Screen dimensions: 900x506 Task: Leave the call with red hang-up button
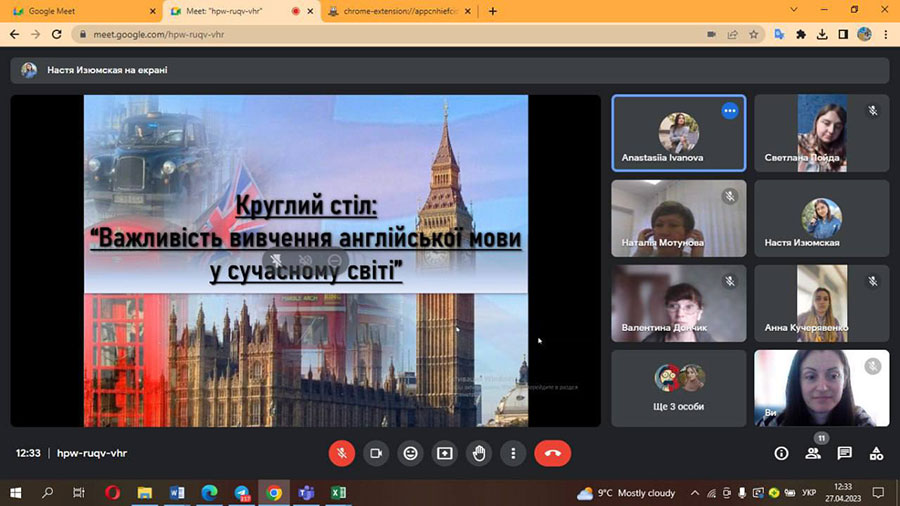pyautogui.click(x=552, y=453)
